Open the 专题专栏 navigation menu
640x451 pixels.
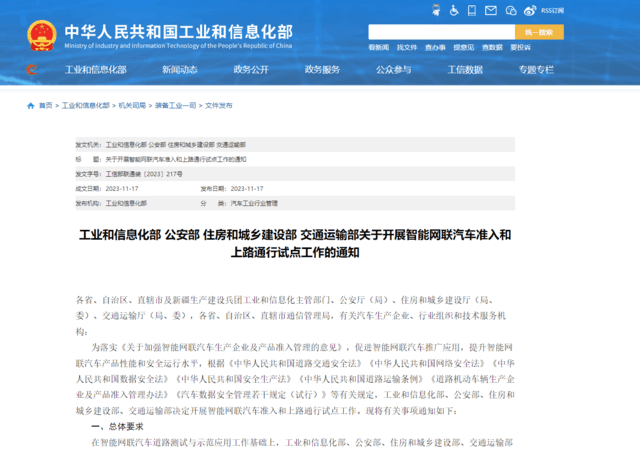pos(536,70)
